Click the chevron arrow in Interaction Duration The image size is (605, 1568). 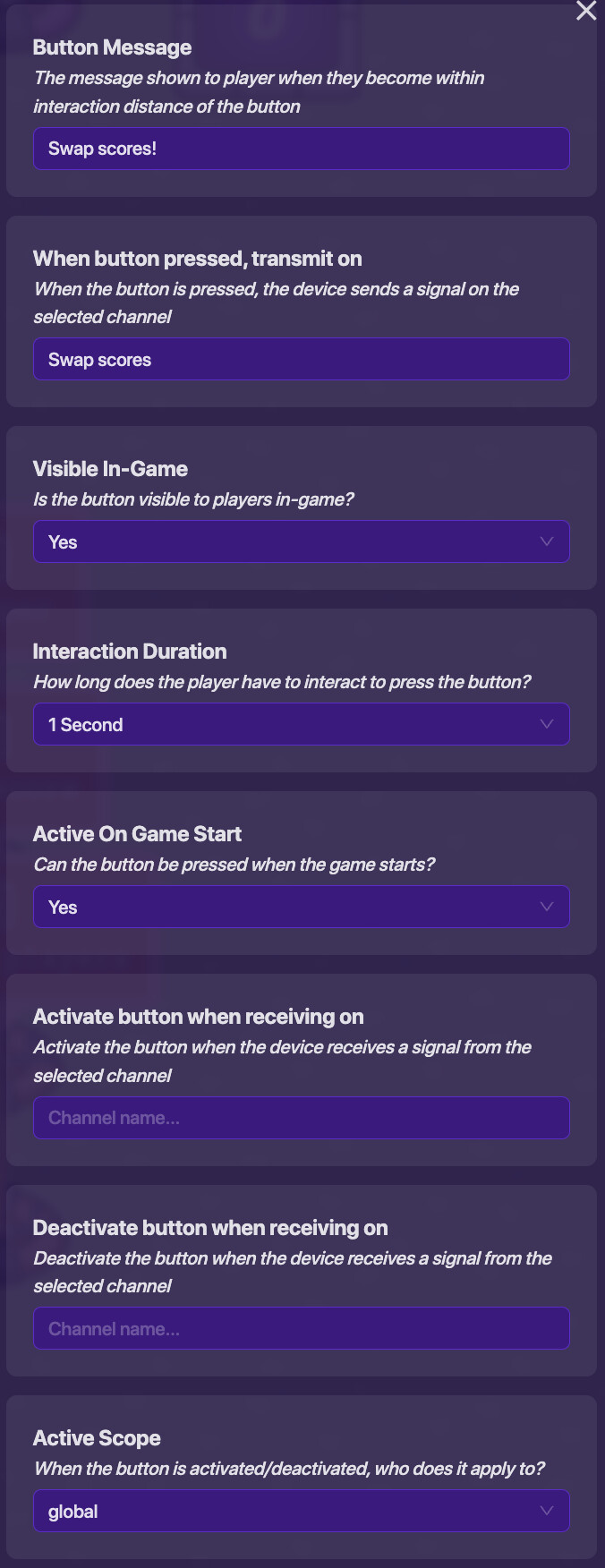[547, 724]
